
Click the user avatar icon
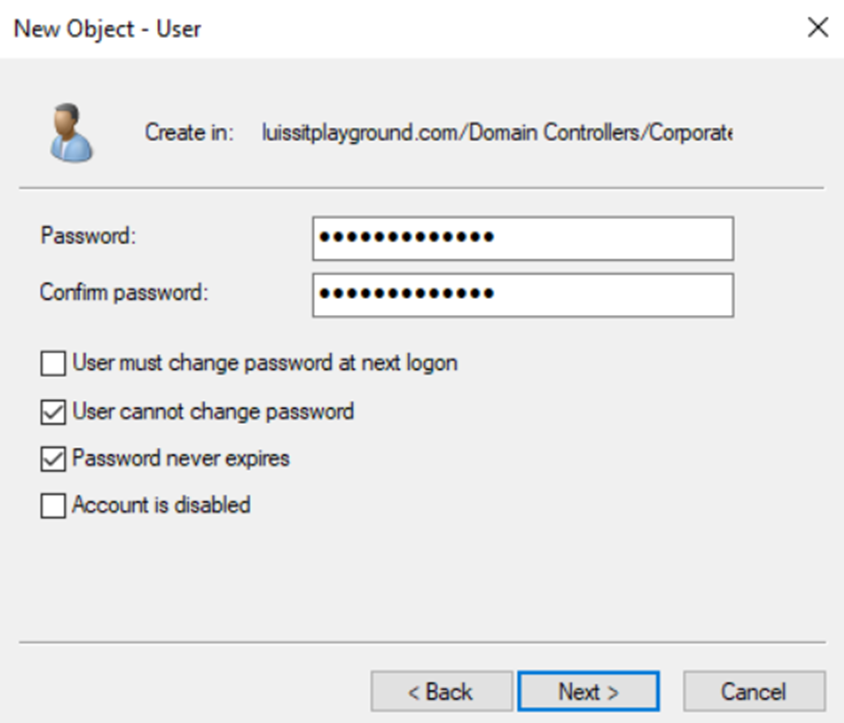click(x=71, y=132)
